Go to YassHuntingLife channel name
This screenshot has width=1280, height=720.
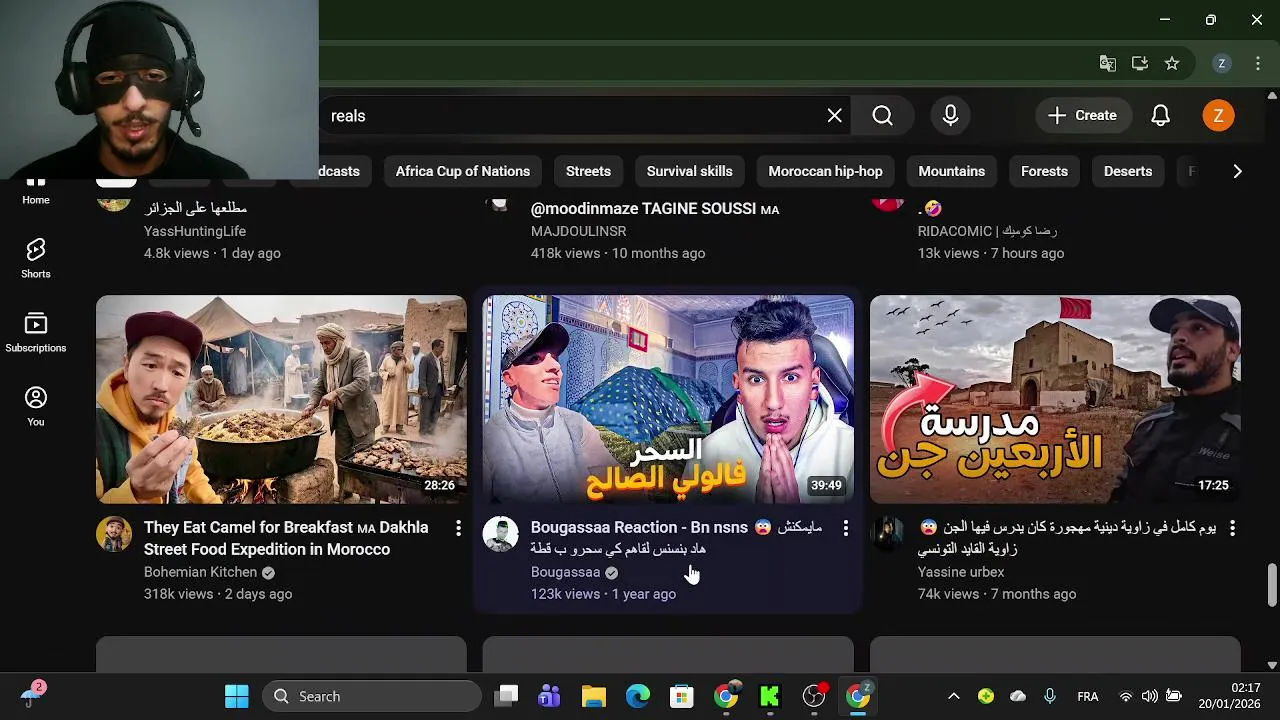pyautogui.click(x=195, y=231)
